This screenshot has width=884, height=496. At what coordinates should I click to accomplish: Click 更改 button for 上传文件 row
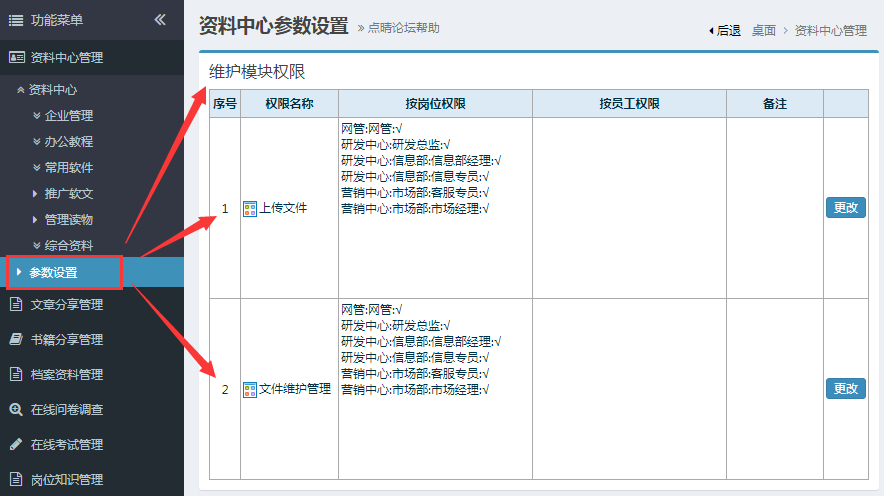coord(846,207)
